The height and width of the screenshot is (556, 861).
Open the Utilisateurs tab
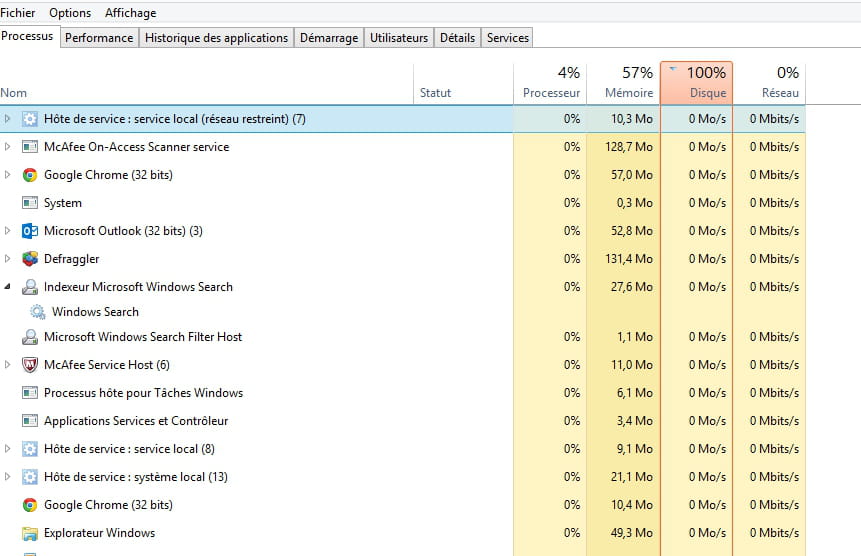click(399, 38)
